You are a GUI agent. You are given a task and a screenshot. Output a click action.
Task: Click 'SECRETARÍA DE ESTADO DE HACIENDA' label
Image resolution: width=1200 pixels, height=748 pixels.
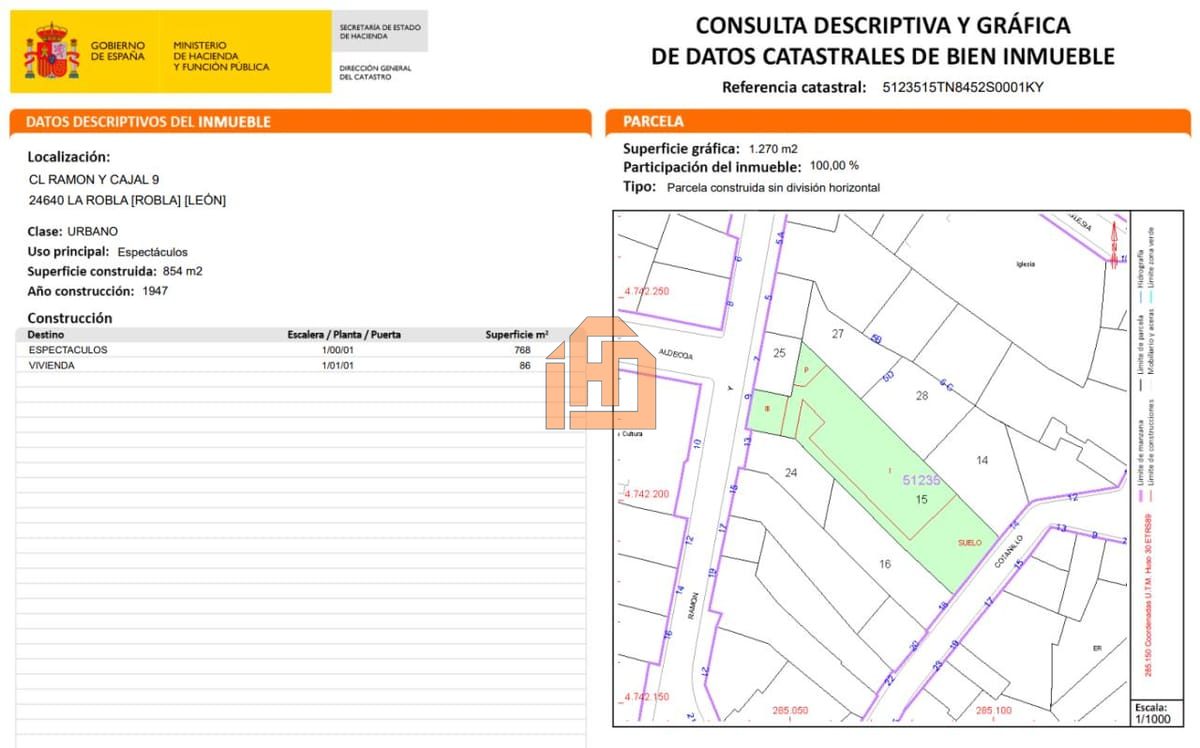(380, 31)
